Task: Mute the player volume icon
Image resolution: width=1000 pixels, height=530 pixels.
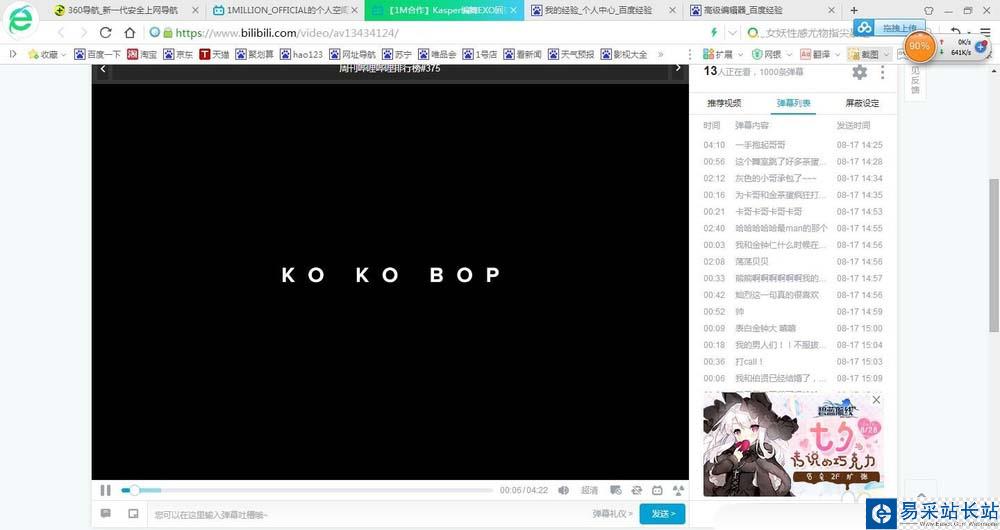Action: click(x=564, y=490)
